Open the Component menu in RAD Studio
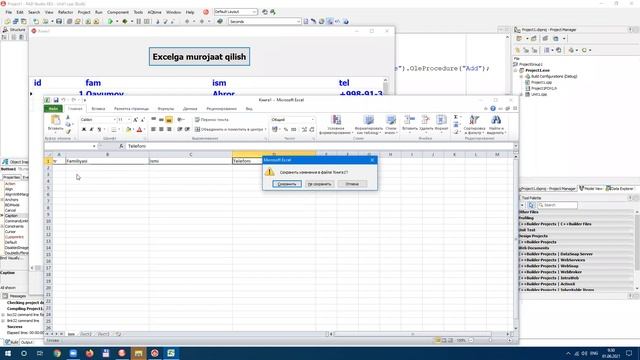Screen dimensions: 640x360 [118, 12]
